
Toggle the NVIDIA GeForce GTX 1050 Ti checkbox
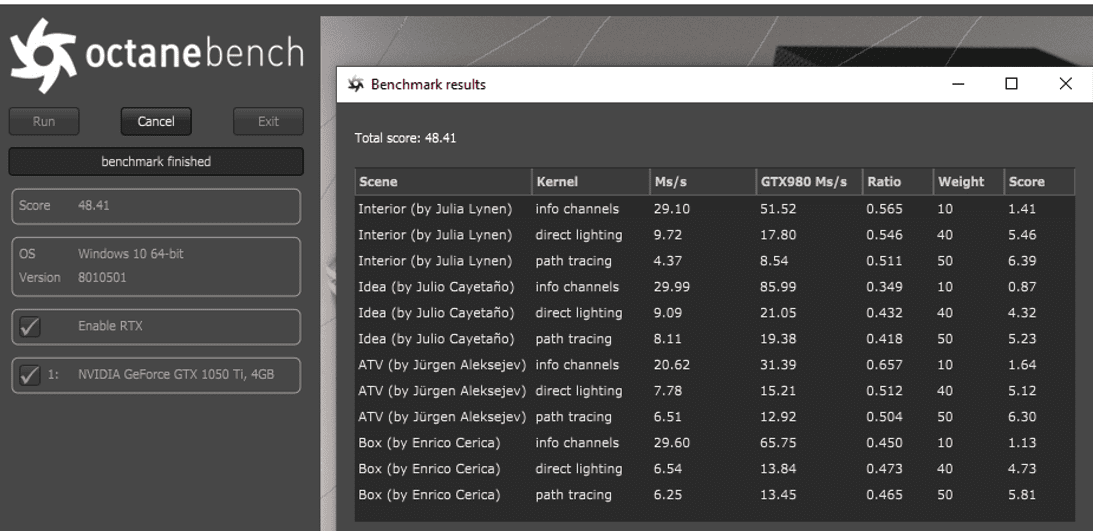(30, 375)
